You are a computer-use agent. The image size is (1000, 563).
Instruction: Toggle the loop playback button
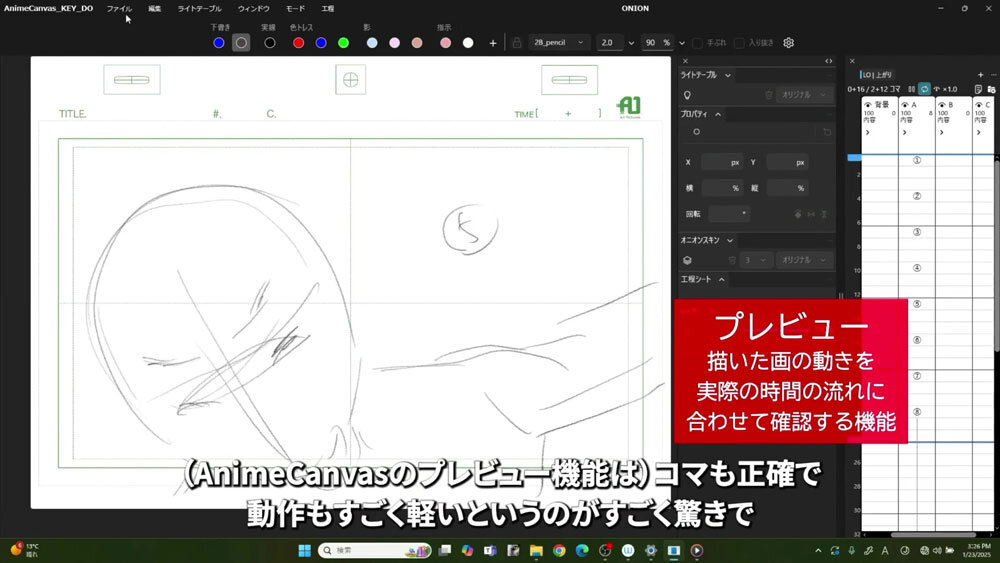click(x=924, y=89)
